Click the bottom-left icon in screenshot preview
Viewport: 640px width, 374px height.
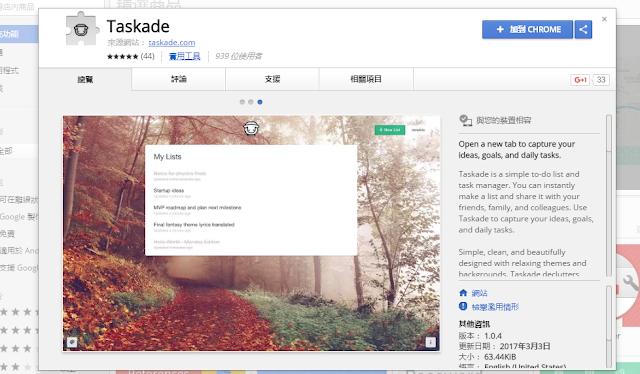coord(72,342)
